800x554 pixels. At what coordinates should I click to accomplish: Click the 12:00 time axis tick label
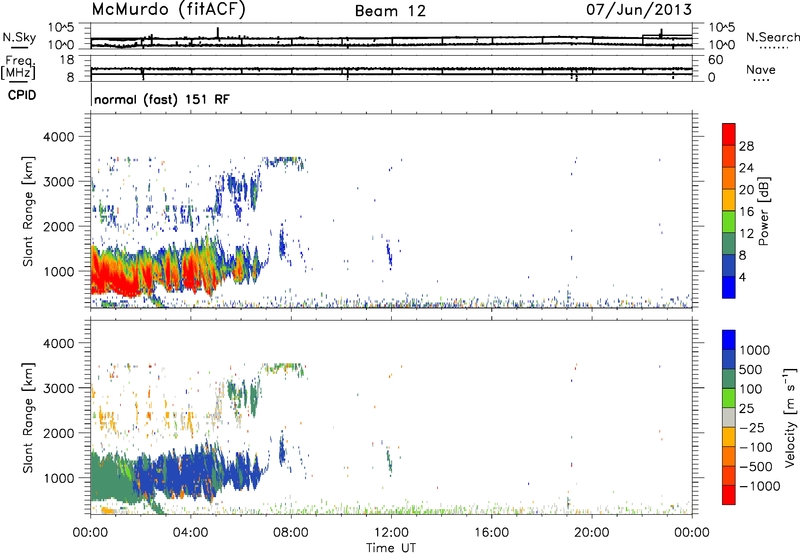click(x=391, y=533)
